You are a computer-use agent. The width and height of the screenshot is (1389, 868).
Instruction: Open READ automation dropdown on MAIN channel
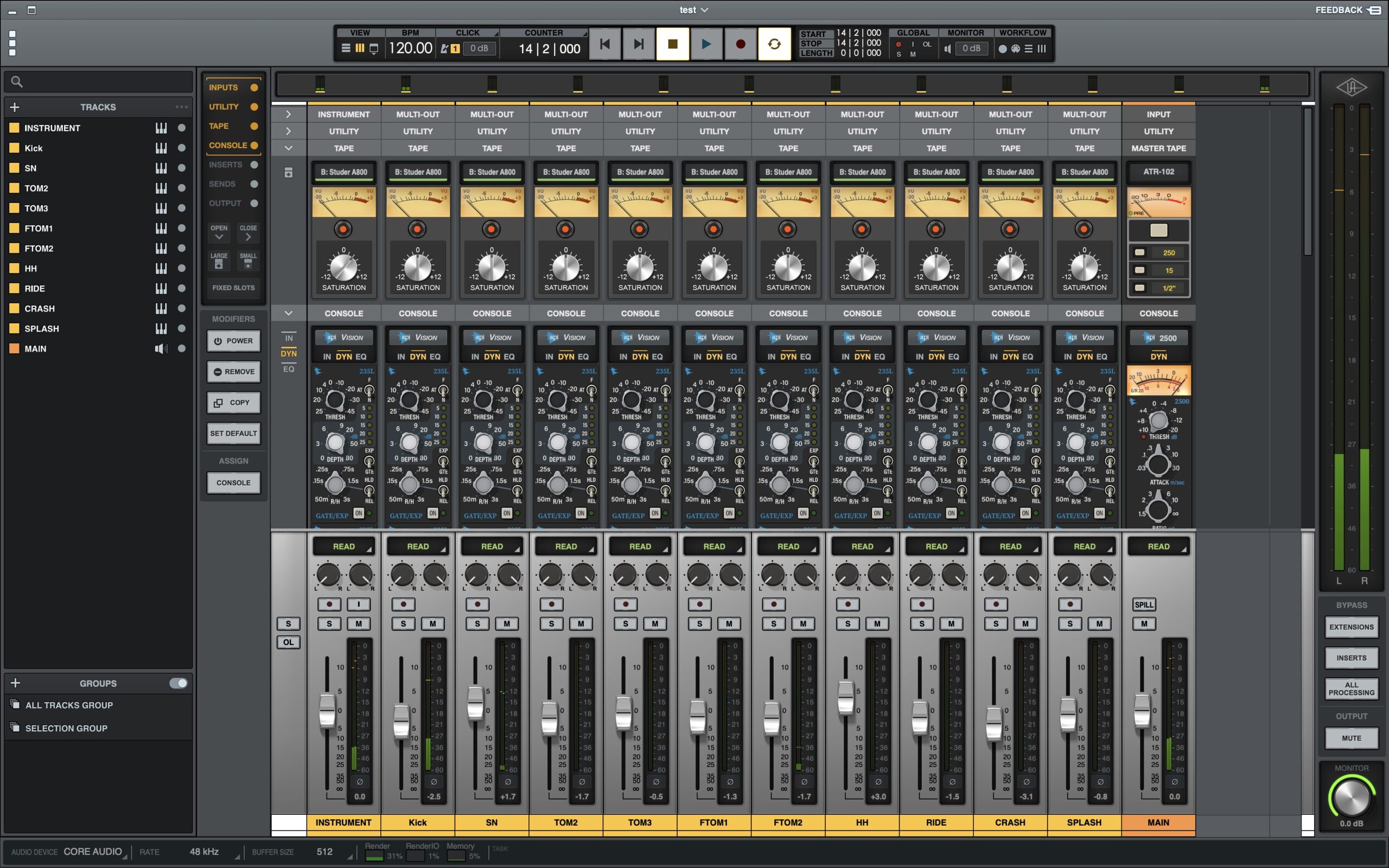[1158, 546]
